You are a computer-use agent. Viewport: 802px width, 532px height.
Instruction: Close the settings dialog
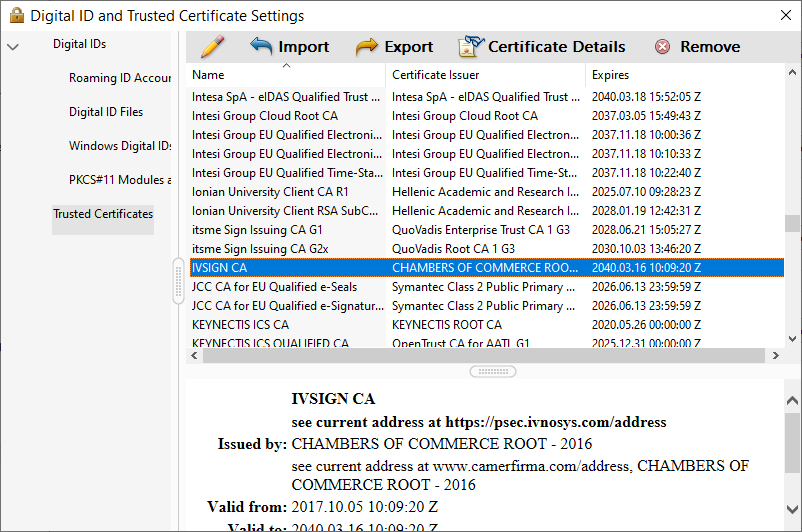pos(786,15)
